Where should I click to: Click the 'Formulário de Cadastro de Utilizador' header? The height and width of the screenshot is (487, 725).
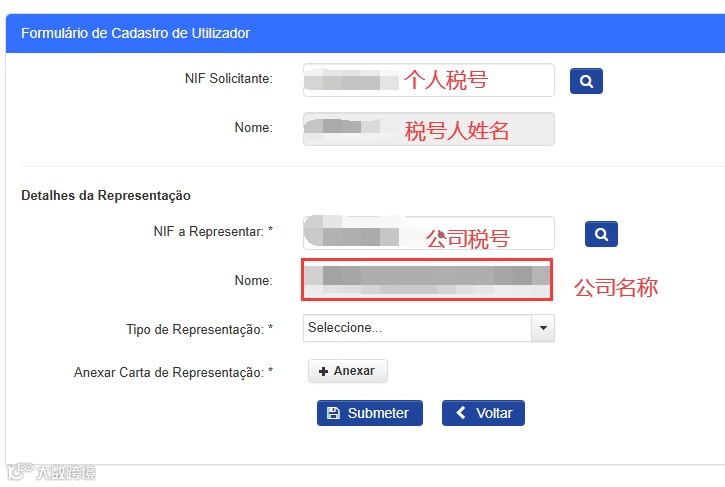[x=136, y=33]
